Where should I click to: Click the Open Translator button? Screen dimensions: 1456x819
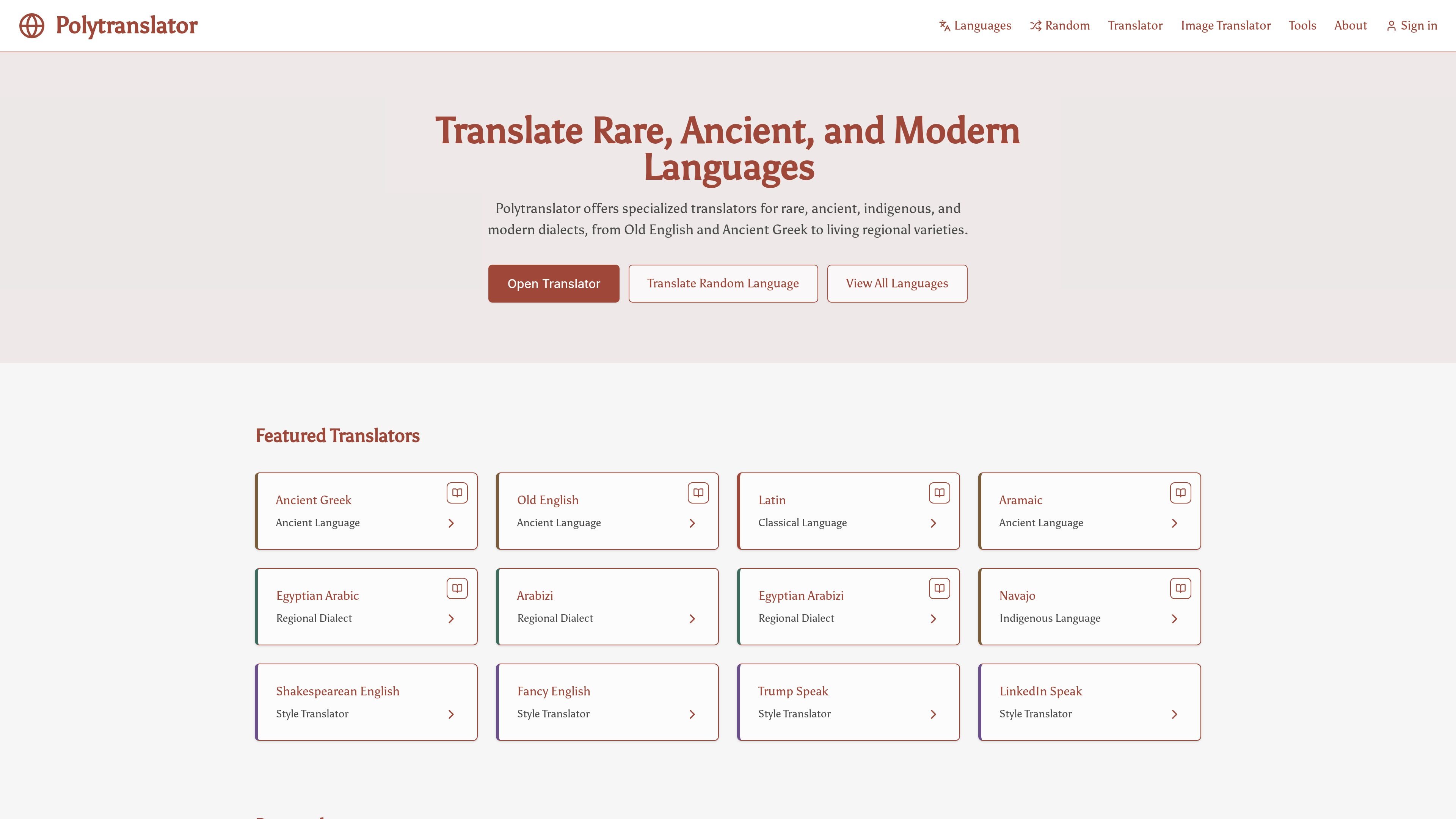click(x=554, y=284)
